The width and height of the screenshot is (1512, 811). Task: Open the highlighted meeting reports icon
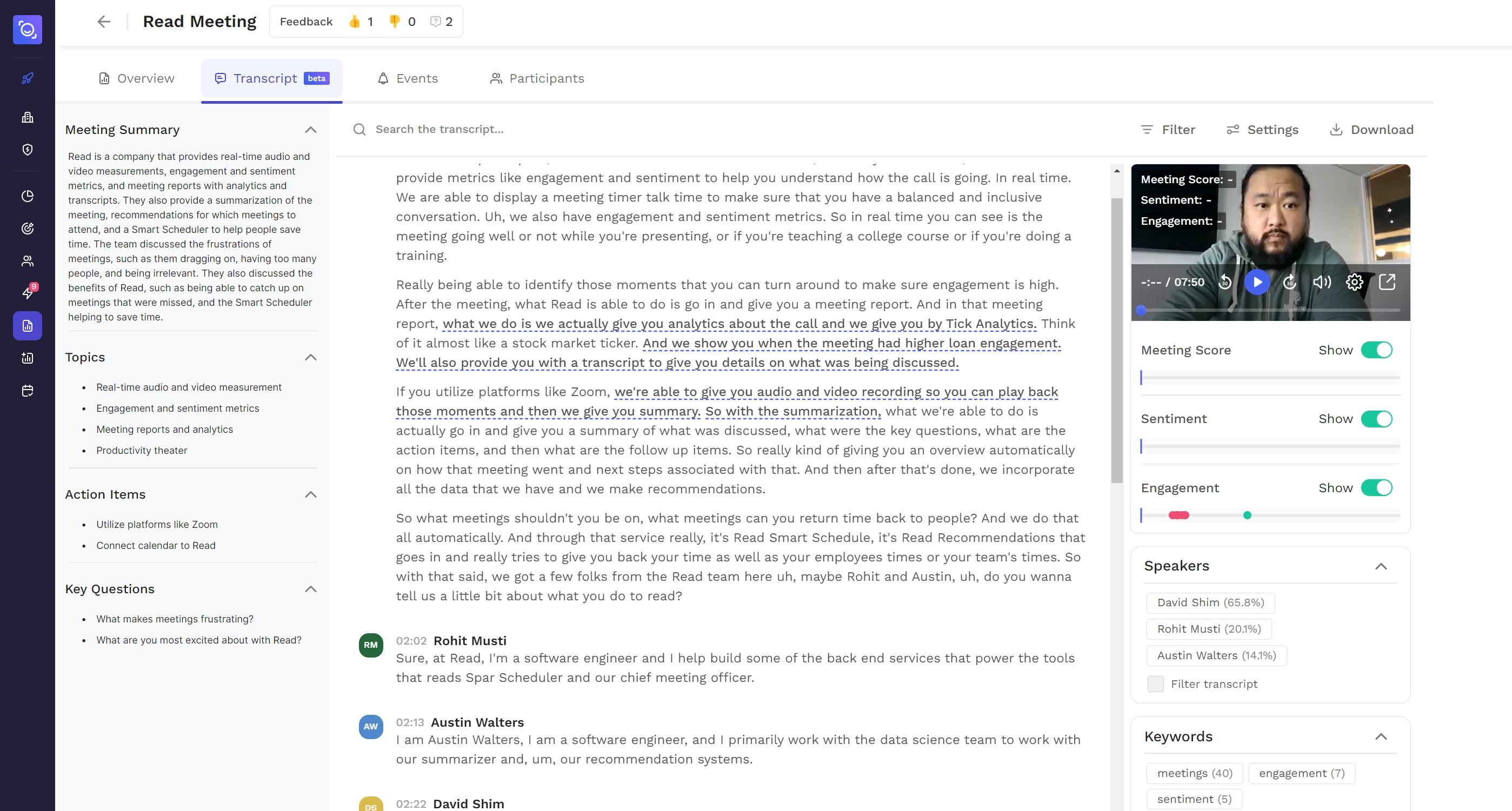point(28,326)
